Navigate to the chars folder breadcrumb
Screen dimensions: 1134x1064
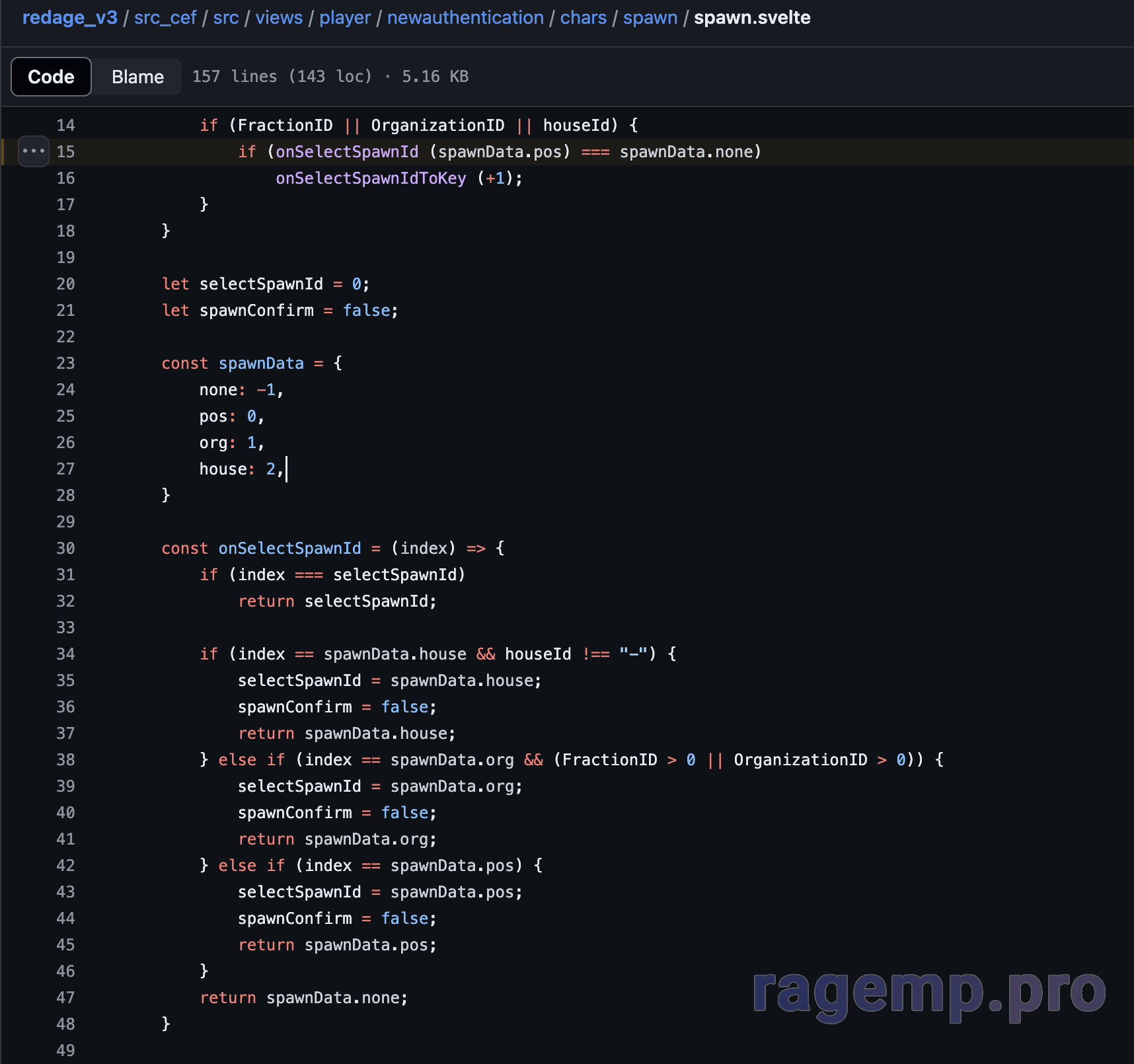point(583,18)
